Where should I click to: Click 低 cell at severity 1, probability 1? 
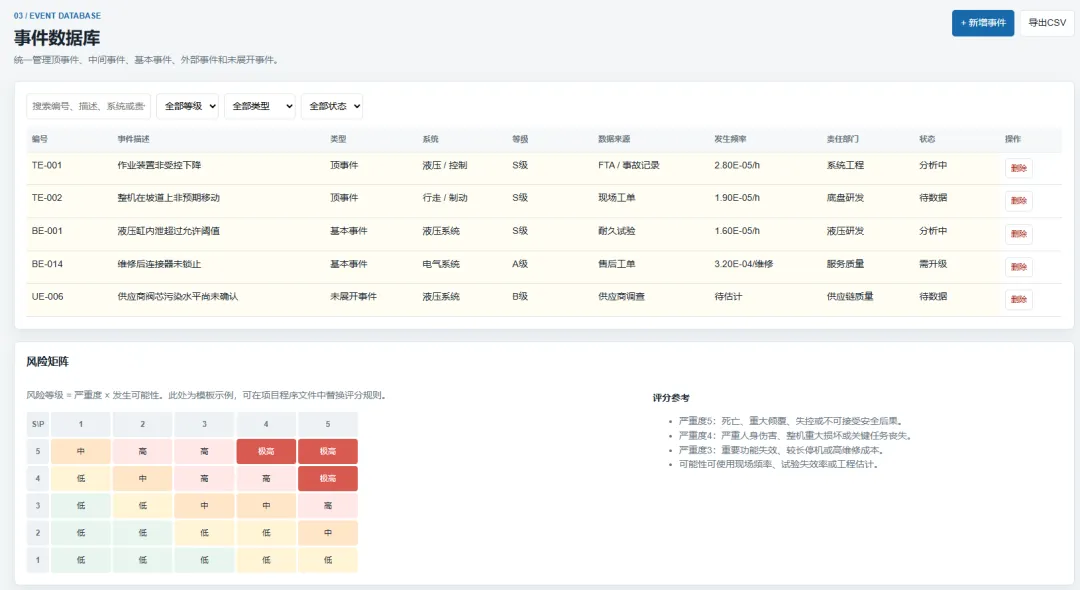click(x=81, y=560)
